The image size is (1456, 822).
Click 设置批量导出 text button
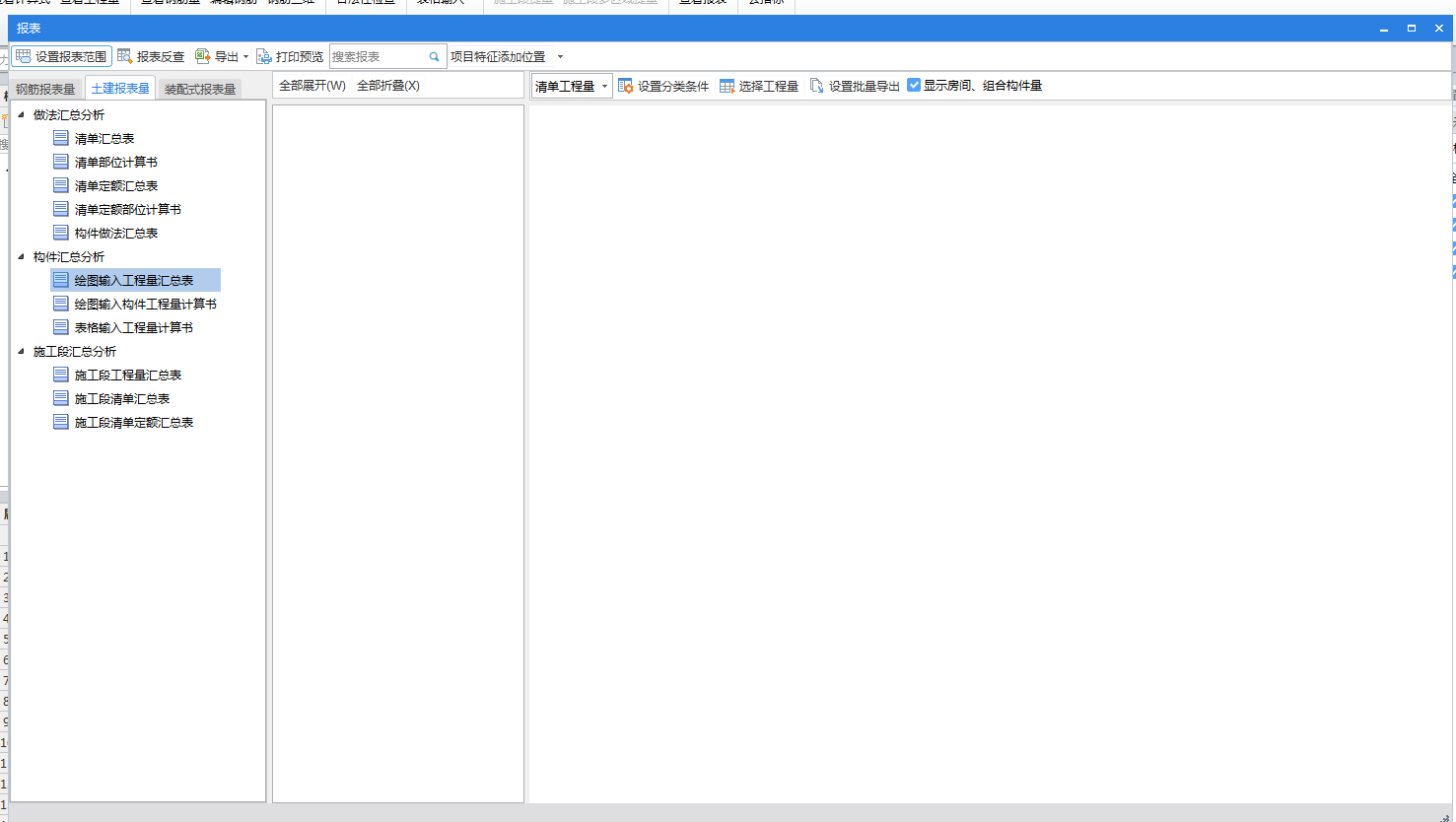(x=865, y=87)
